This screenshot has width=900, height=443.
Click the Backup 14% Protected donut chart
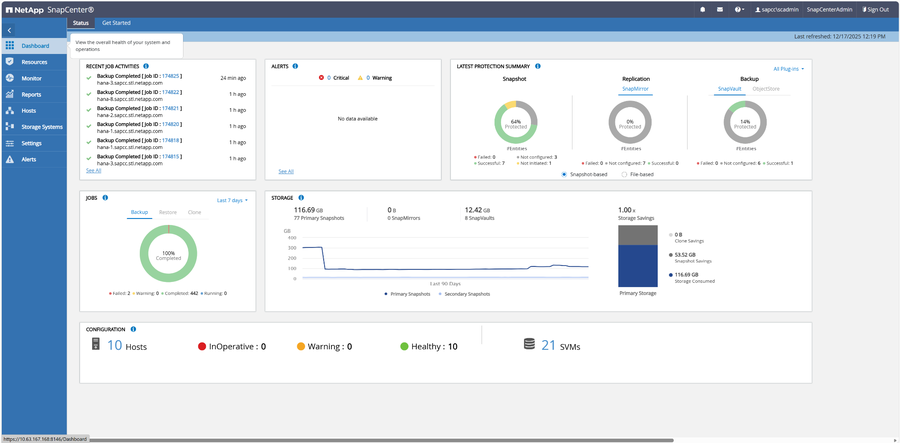click(745, 122)
